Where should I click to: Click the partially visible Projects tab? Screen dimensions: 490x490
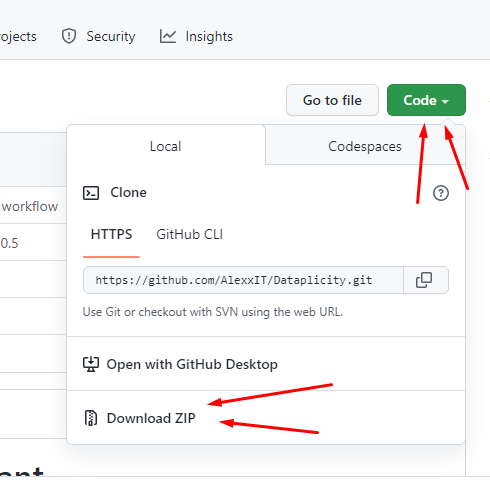pos(18,36)
